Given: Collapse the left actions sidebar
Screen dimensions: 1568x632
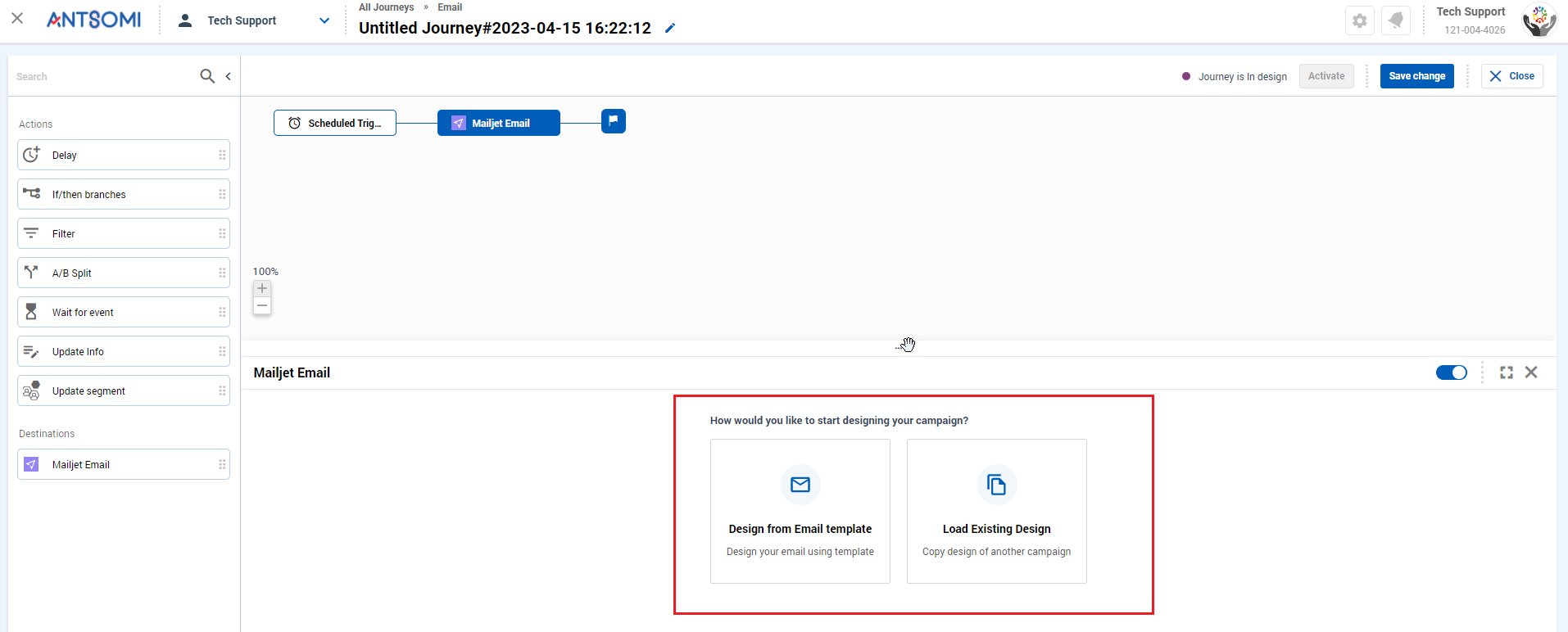Looking at the screenshot, I should click(x=229, y=76).
